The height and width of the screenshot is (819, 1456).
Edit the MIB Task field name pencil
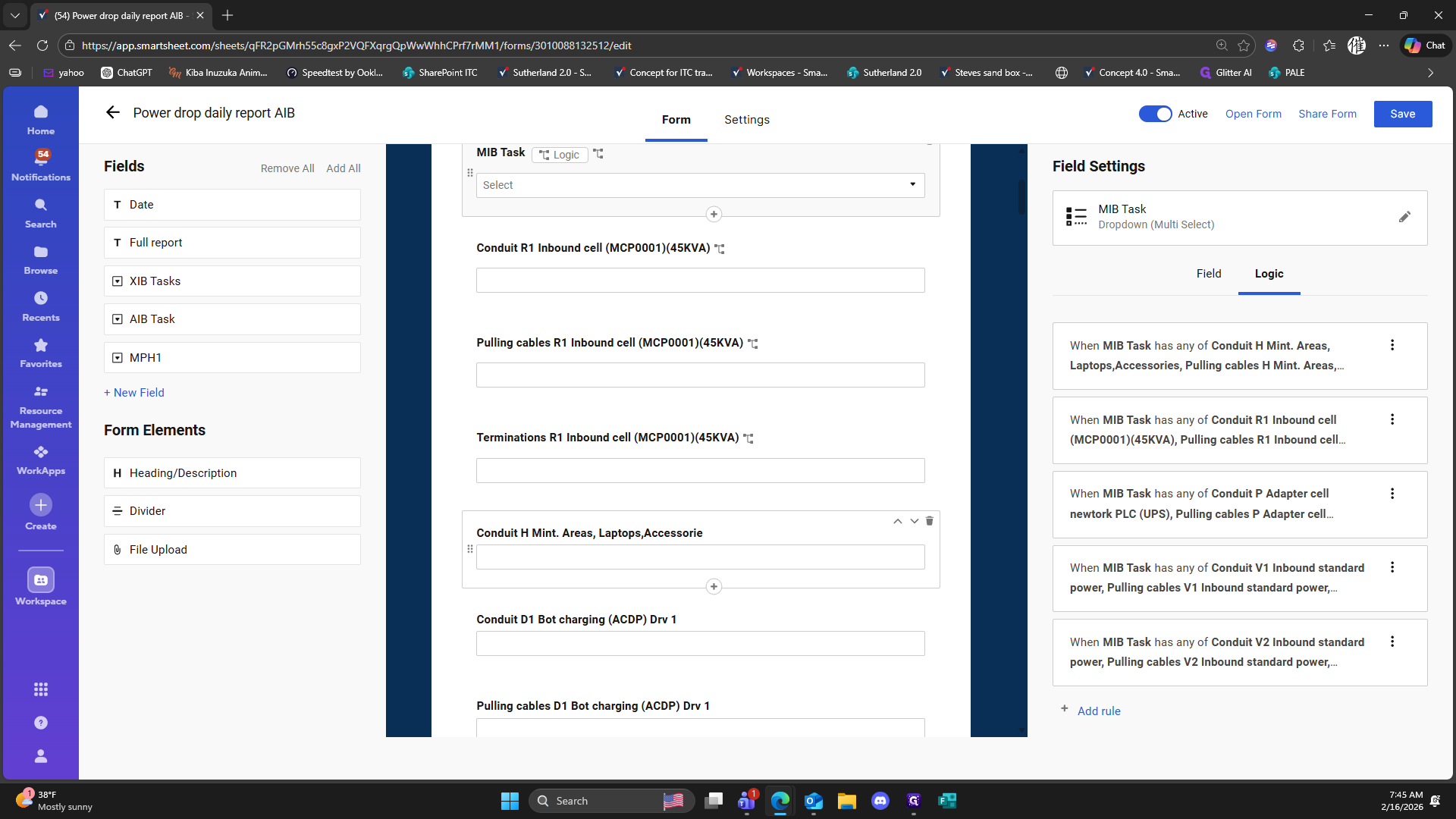[1404, 217]
